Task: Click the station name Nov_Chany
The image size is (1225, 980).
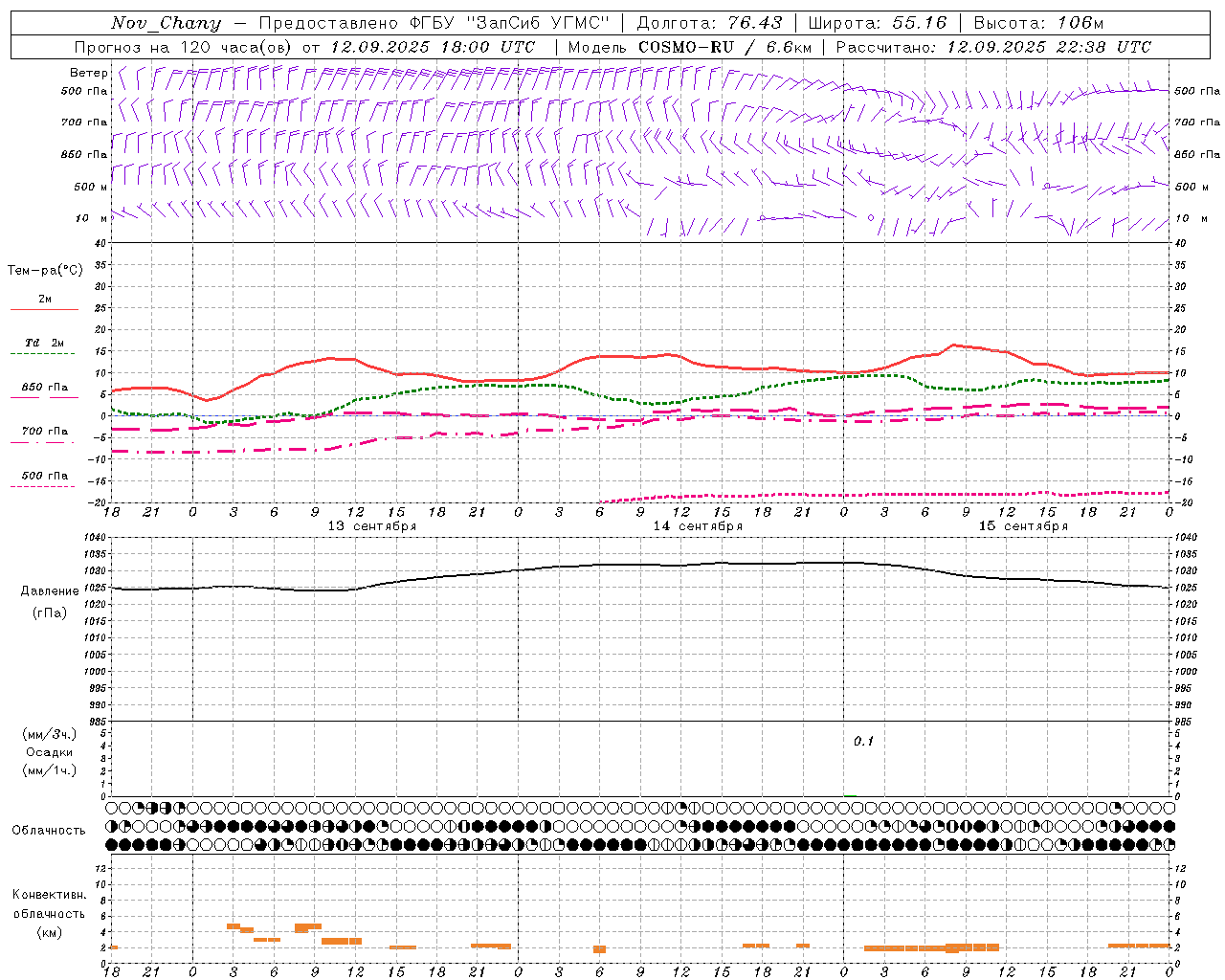Action: [166, 23]
